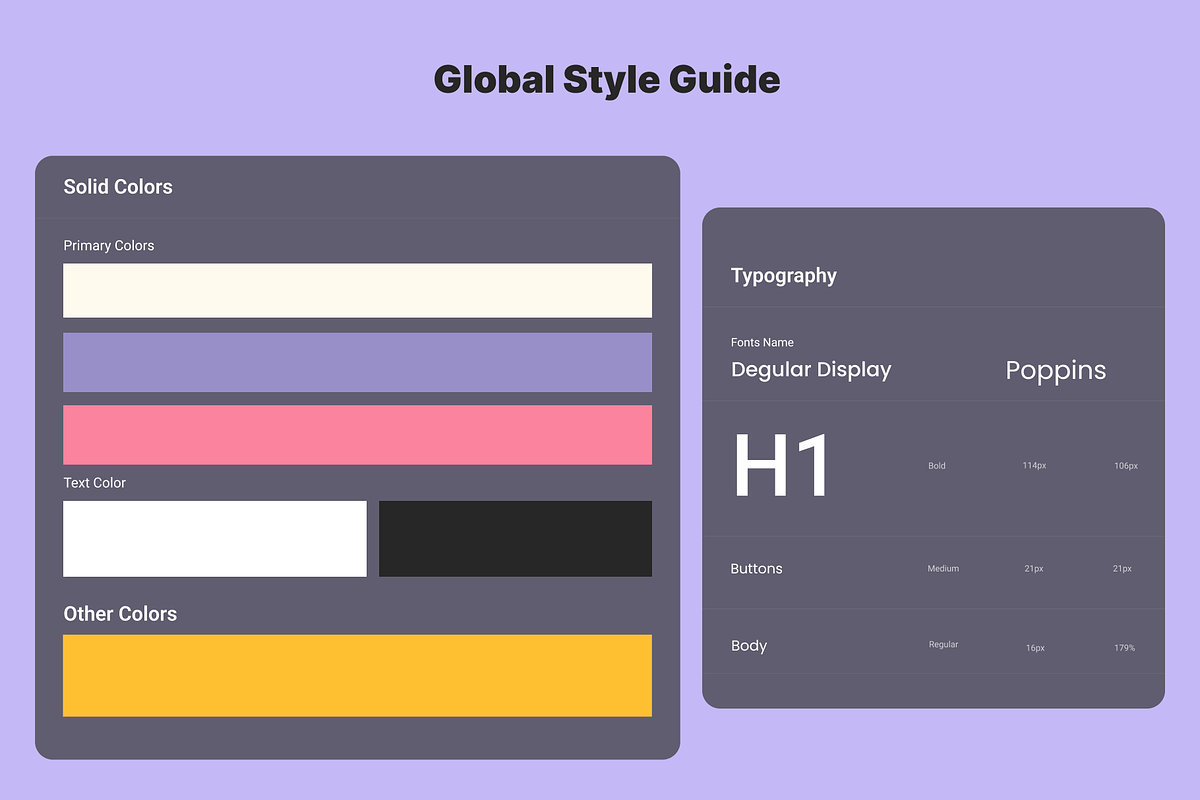
Task: Click the Medium weight in Buttons row
Action: coord(943,569)
